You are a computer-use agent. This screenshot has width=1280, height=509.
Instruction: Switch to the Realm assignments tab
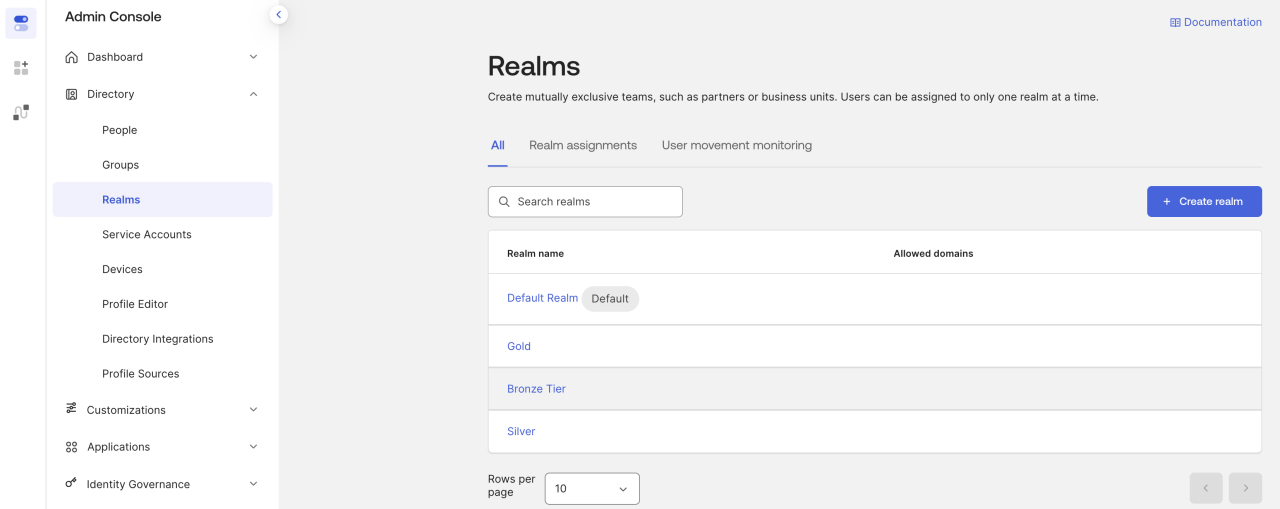tap(582, 145)
